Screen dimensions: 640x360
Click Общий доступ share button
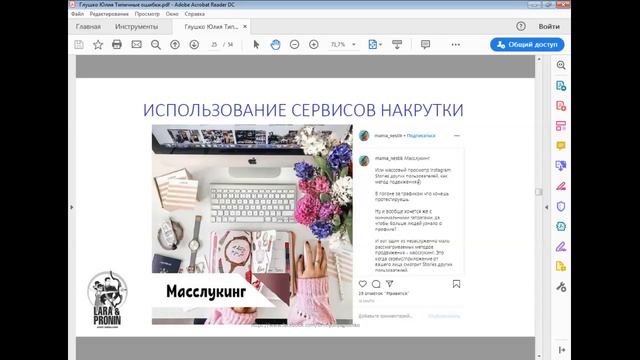(527, 44)
